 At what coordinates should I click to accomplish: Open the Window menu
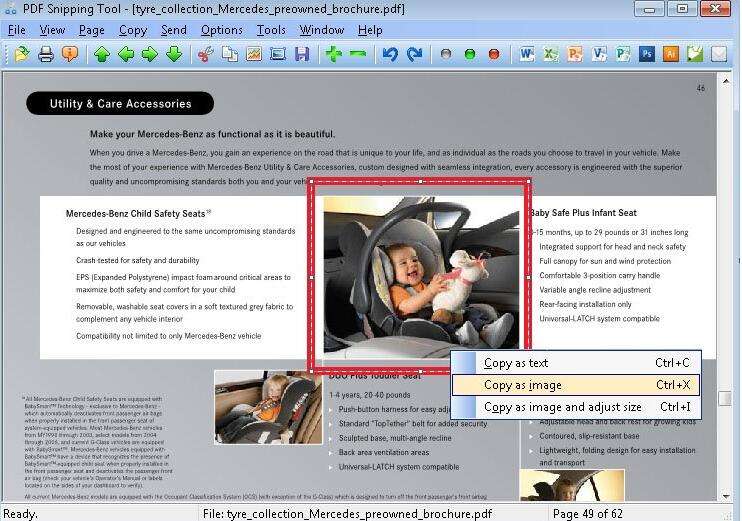pyautogui.click(x=322, y=30)
